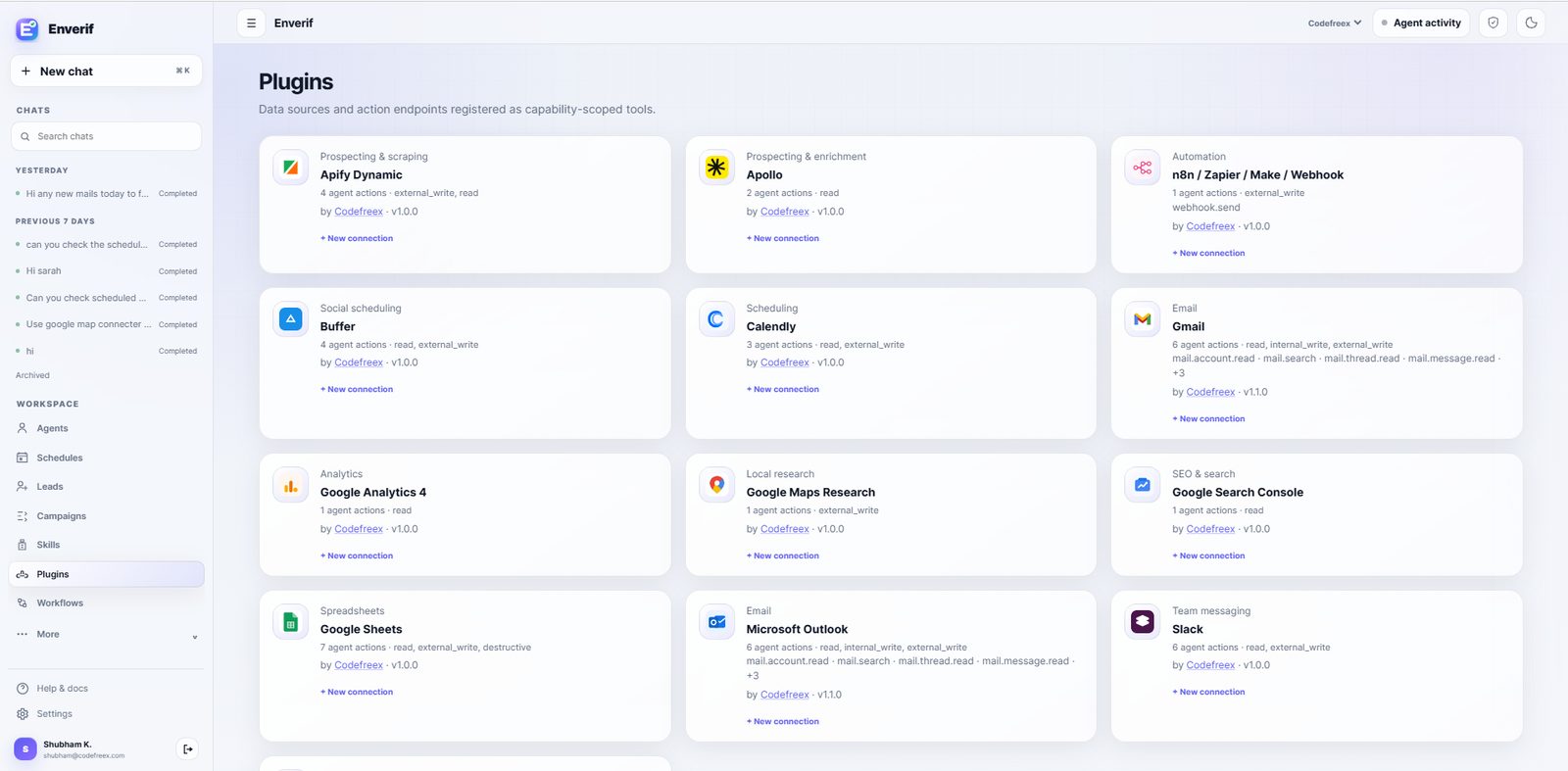Click the Google Sheets plugin icon
Screen dimensions: 1568x771
291,622
